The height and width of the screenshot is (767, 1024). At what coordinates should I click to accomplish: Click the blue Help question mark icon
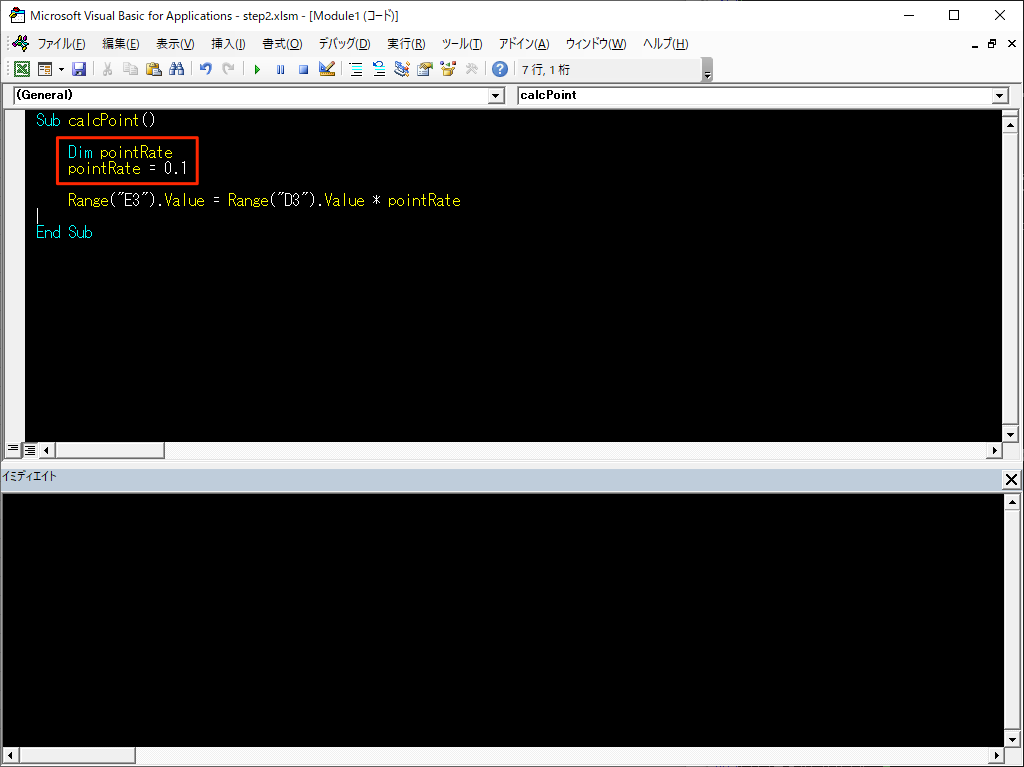click(x=499, y=69)
